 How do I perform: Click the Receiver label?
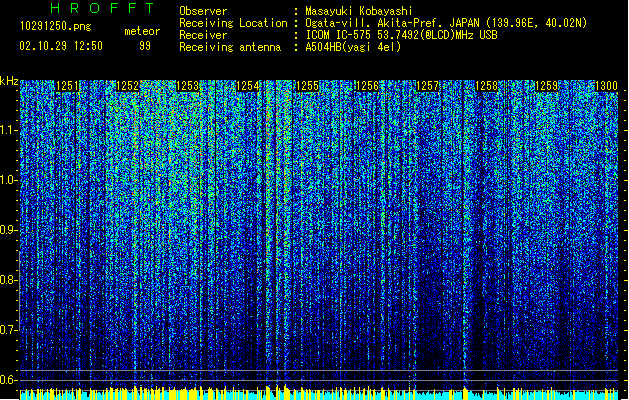click(x=203, y=35)
